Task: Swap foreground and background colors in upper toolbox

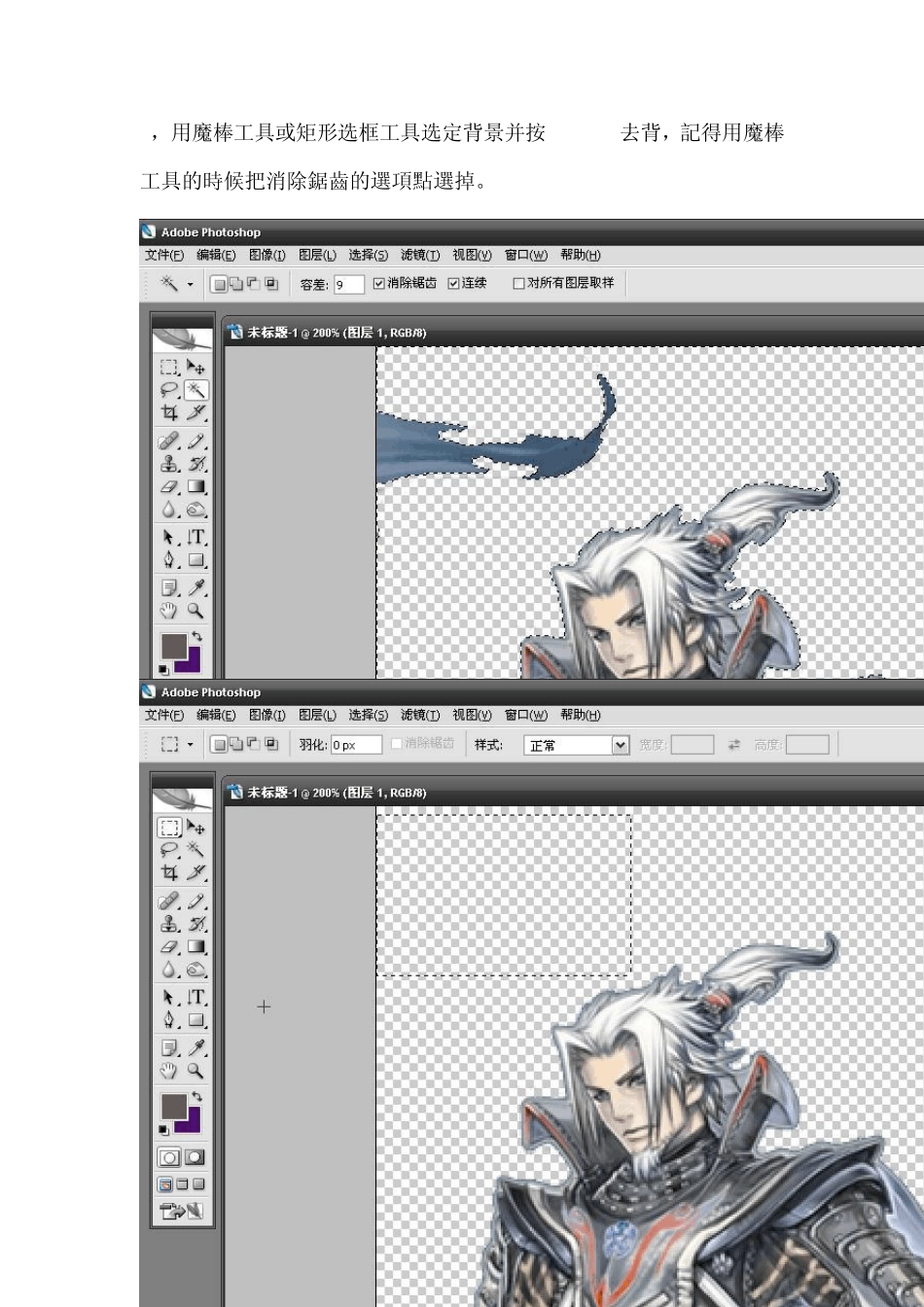Action: coord(196,637)
